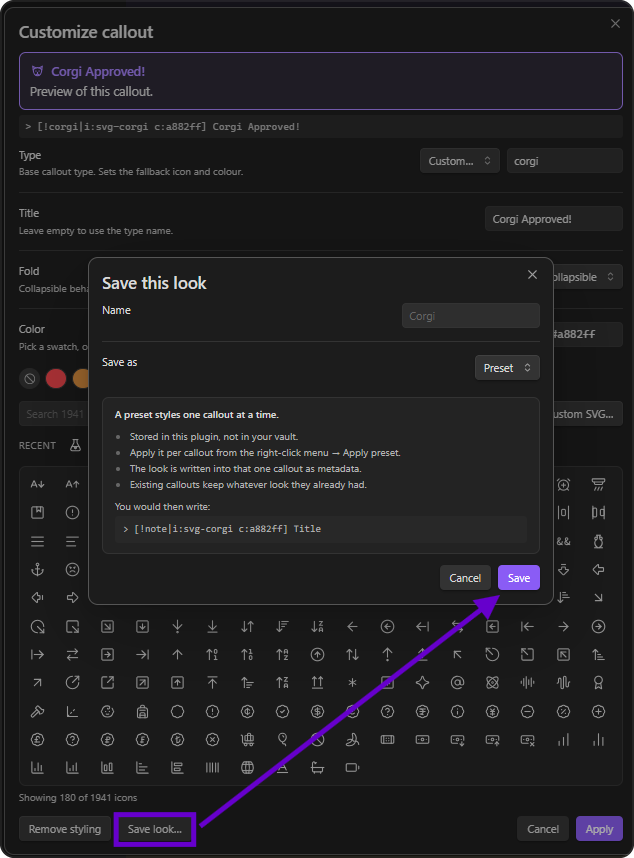Choose the battery icon
634x858 pixels.
pyautogui.click(x=352, y=768)
